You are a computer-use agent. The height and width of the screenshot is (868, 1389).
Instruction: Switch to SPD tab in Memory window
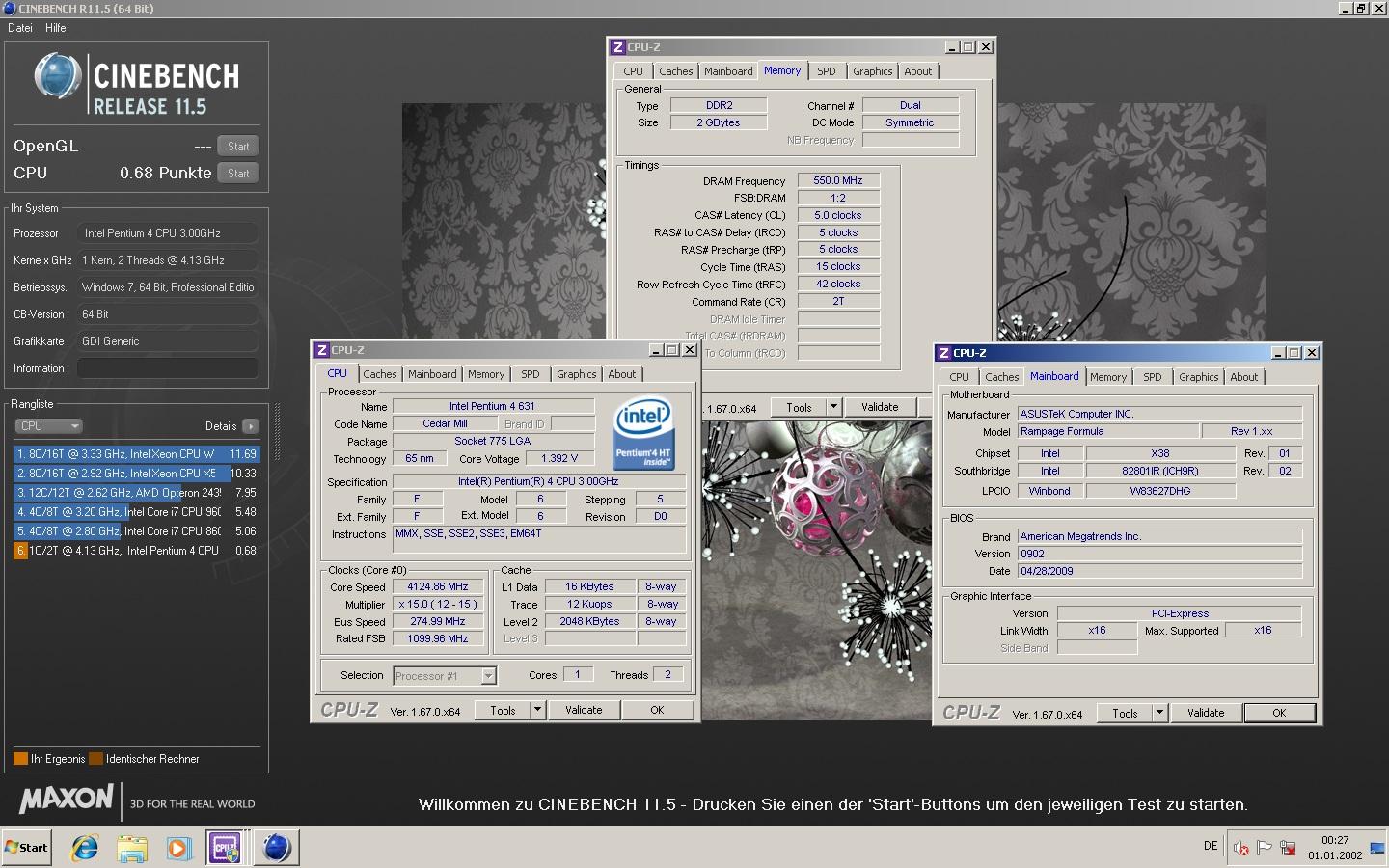tap(827, 71)
